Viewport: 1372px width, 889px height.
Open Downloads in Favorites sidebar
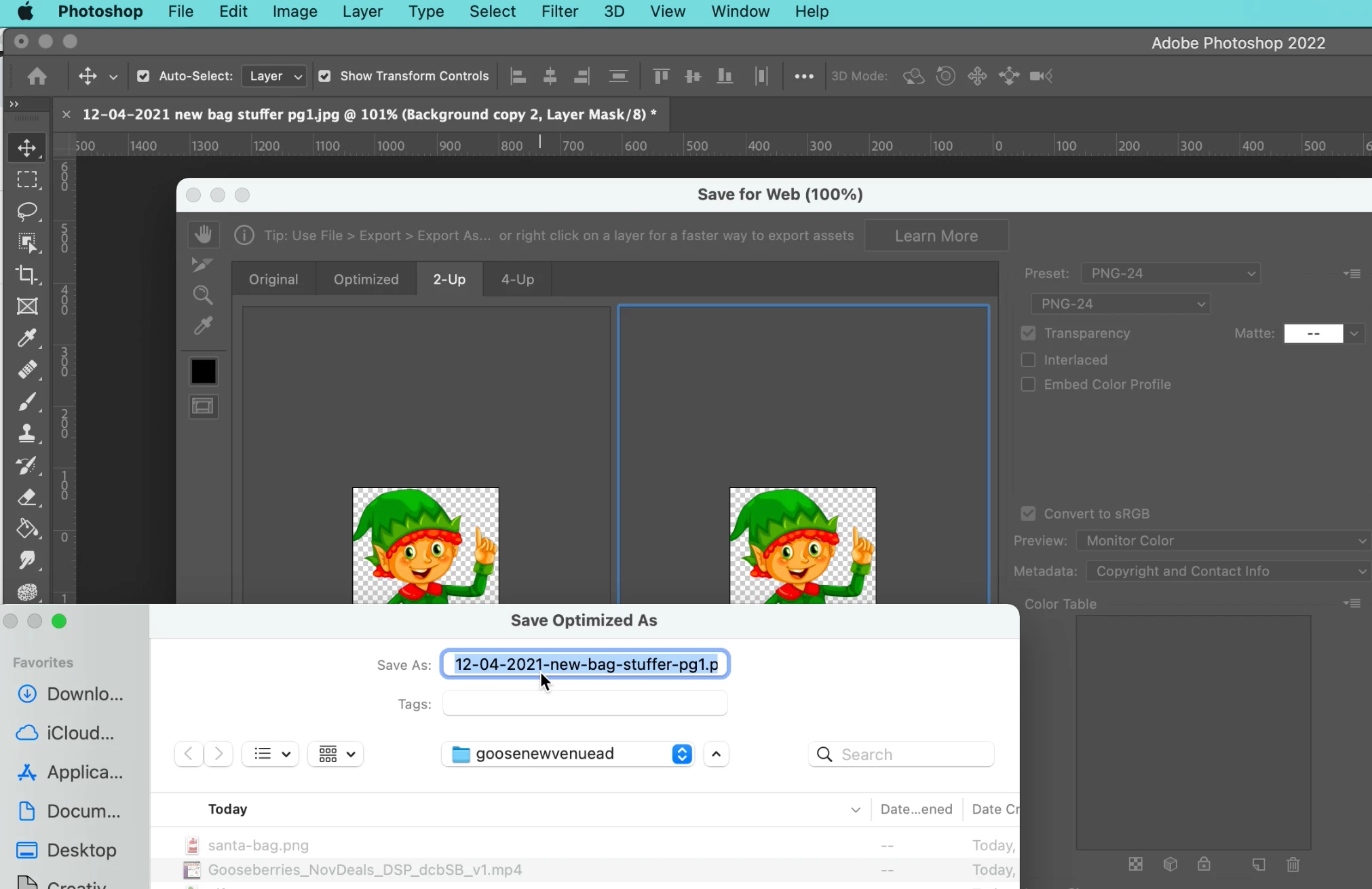tap(73, 694)
